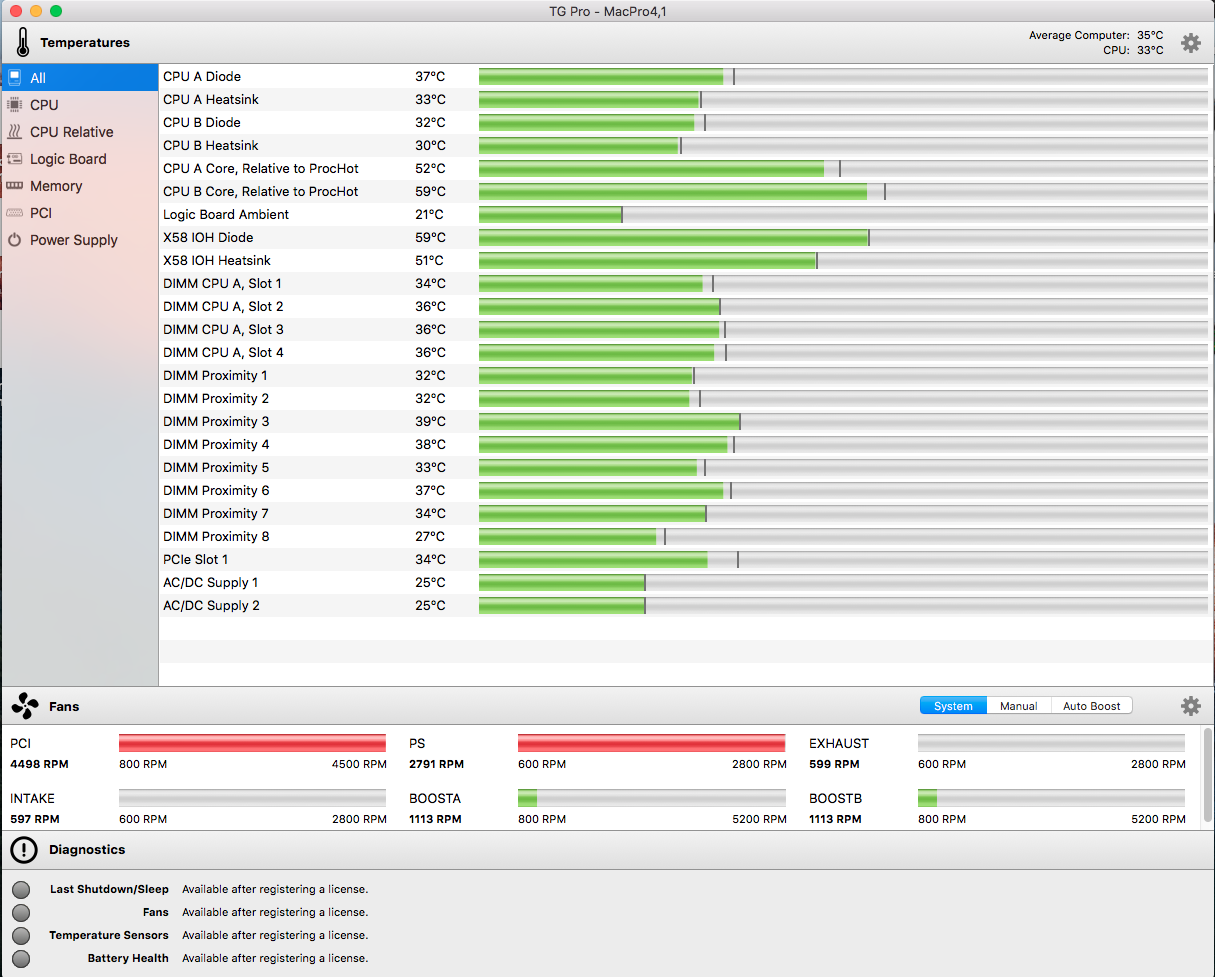This screenshot has width=1215, height=977.
Task: Click the Fans propeller icon
Action: [25, 706]
